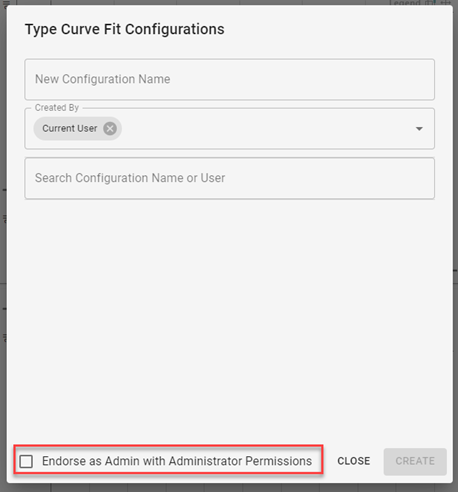Viewport: 458px width, 492px height.
Task: Focus the Search Configuration Name or User field
Action: 229,178
